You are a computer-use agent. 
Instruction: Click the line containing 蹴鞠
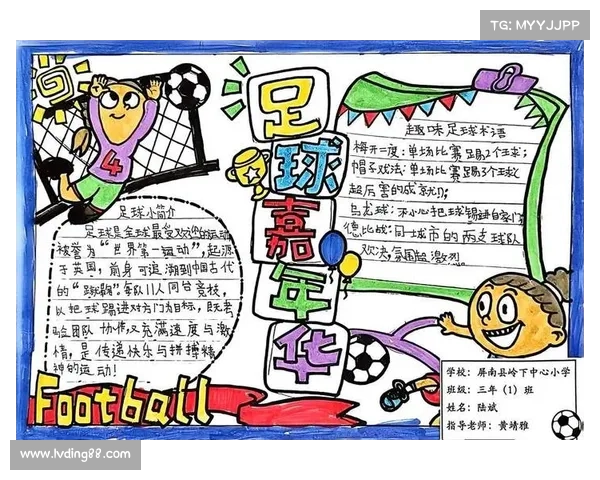point(142,290)
